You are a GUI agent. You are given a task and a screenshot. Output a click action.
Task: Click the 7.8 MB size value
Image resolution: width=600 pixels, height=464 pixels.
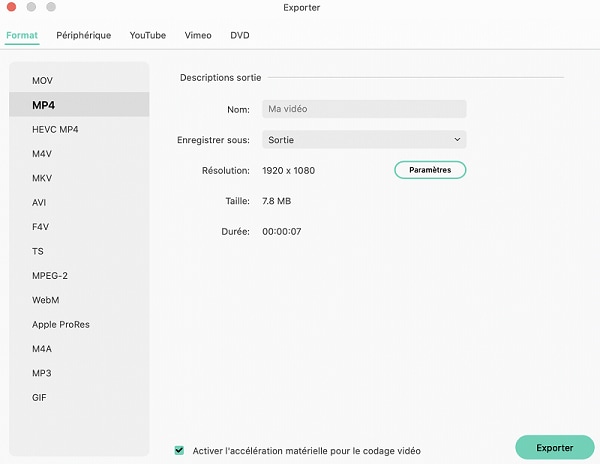tap(276, 201)
